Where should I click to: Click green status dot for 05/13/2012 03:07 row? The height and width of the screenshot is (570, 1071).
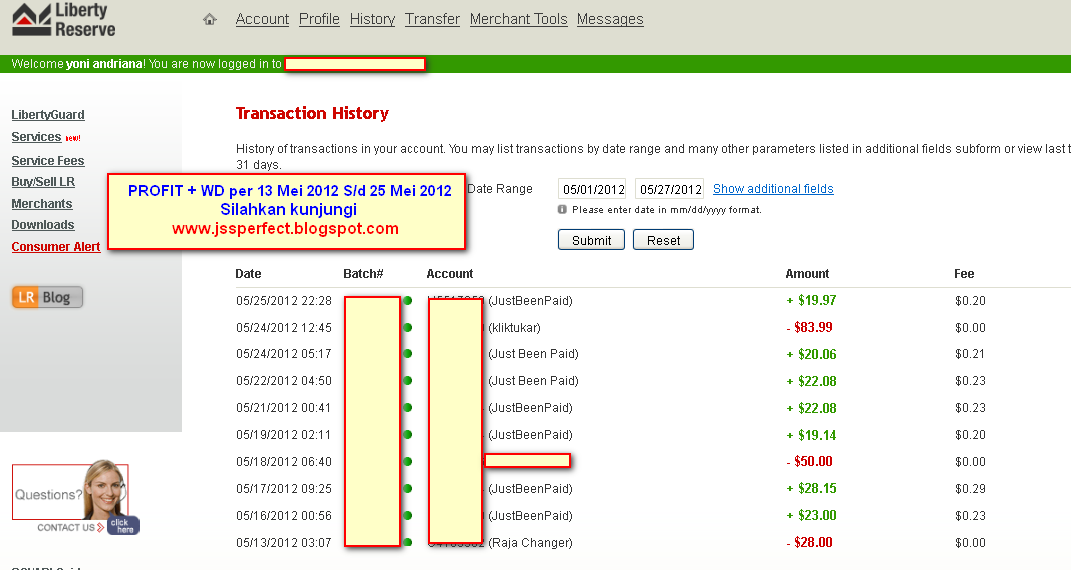click(x=408, y=543)
